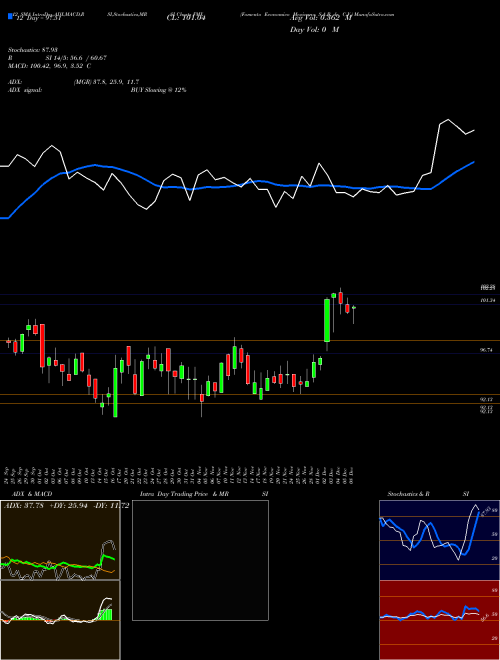The image size is (500, 660).
Task: Click the blue 12 Day SMA legend square
Action: coord(10,17)
